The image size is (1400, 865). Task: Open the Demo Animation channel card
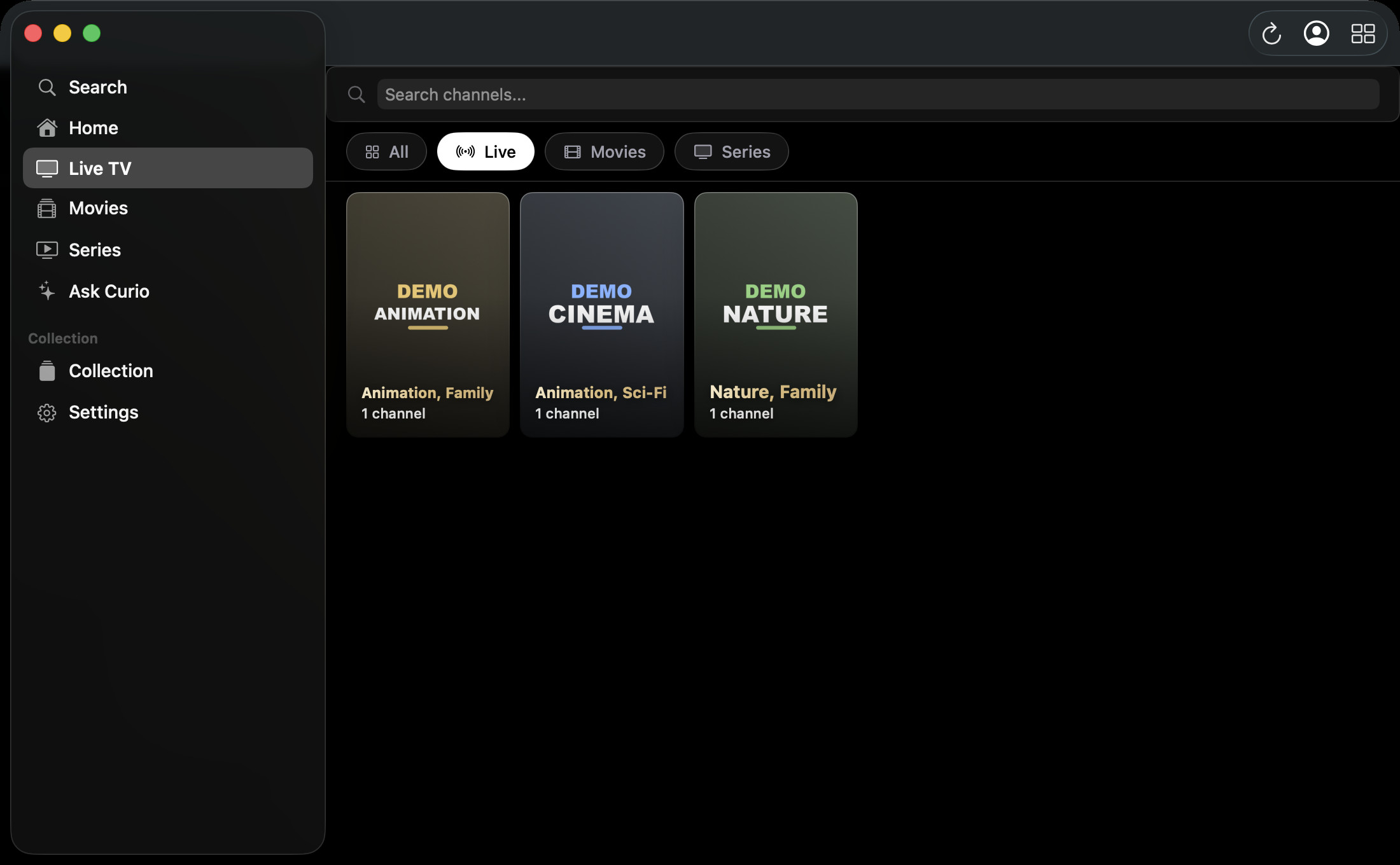[x=428, y=315]
